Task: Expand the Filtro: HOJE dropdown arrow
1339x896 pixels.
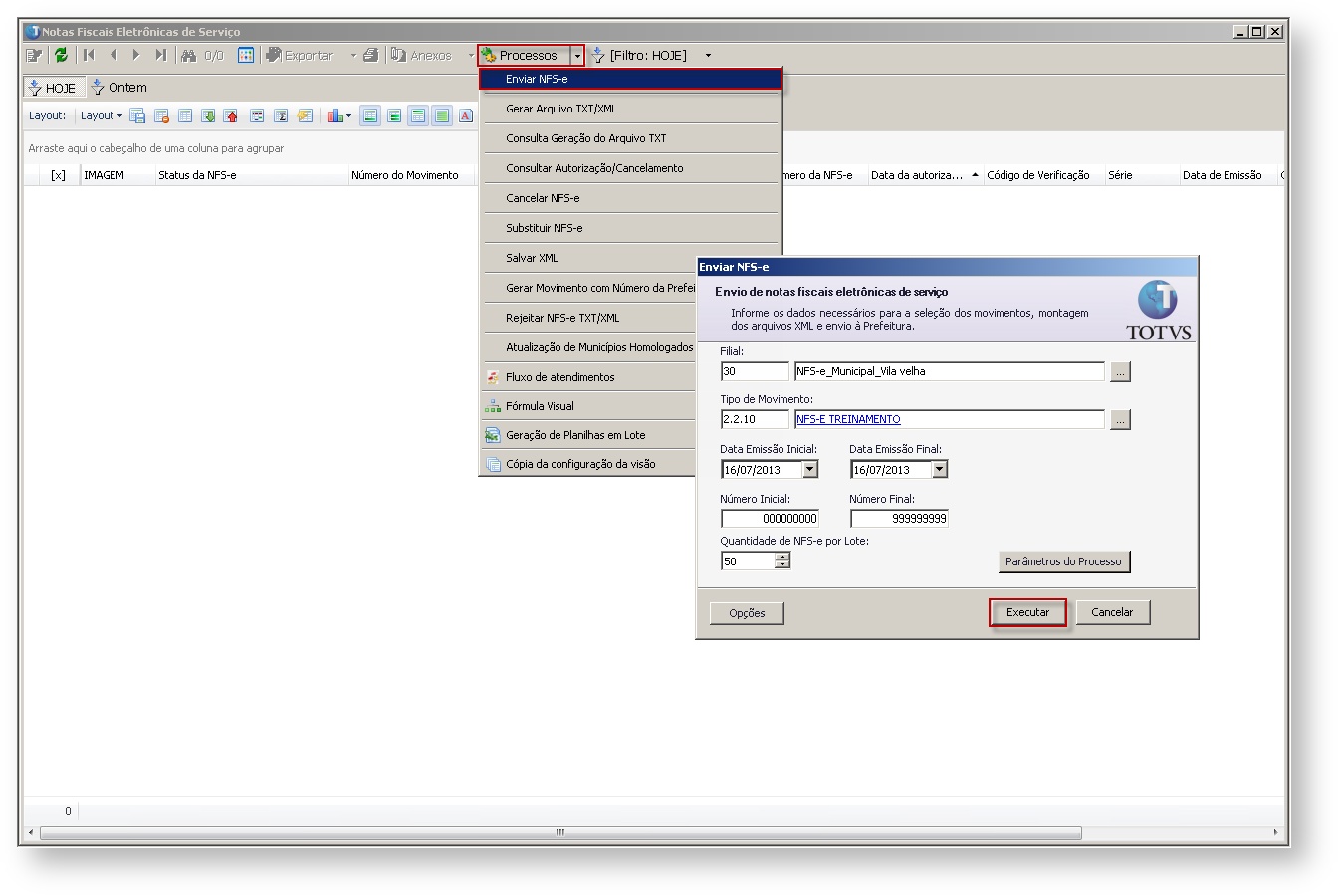Action: (x=708, y=56)
